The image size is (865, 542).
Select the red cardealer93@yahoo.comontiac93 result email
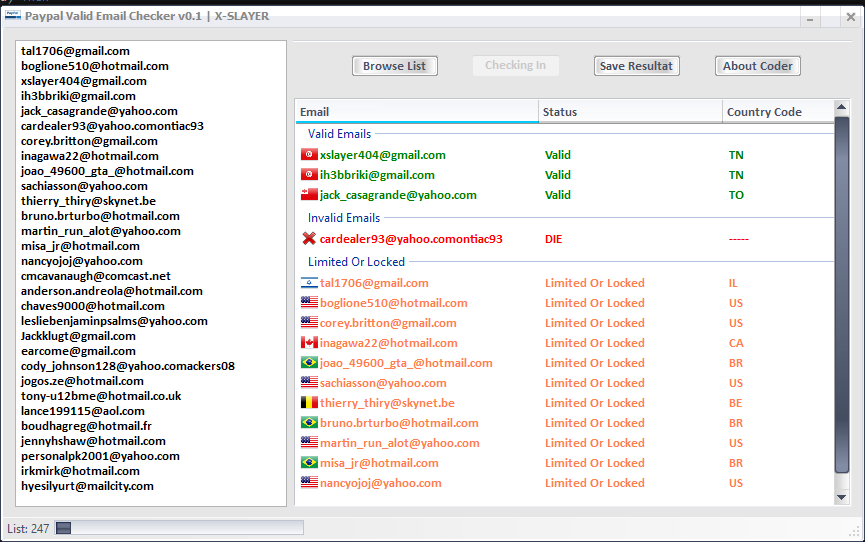click(411, 239)
